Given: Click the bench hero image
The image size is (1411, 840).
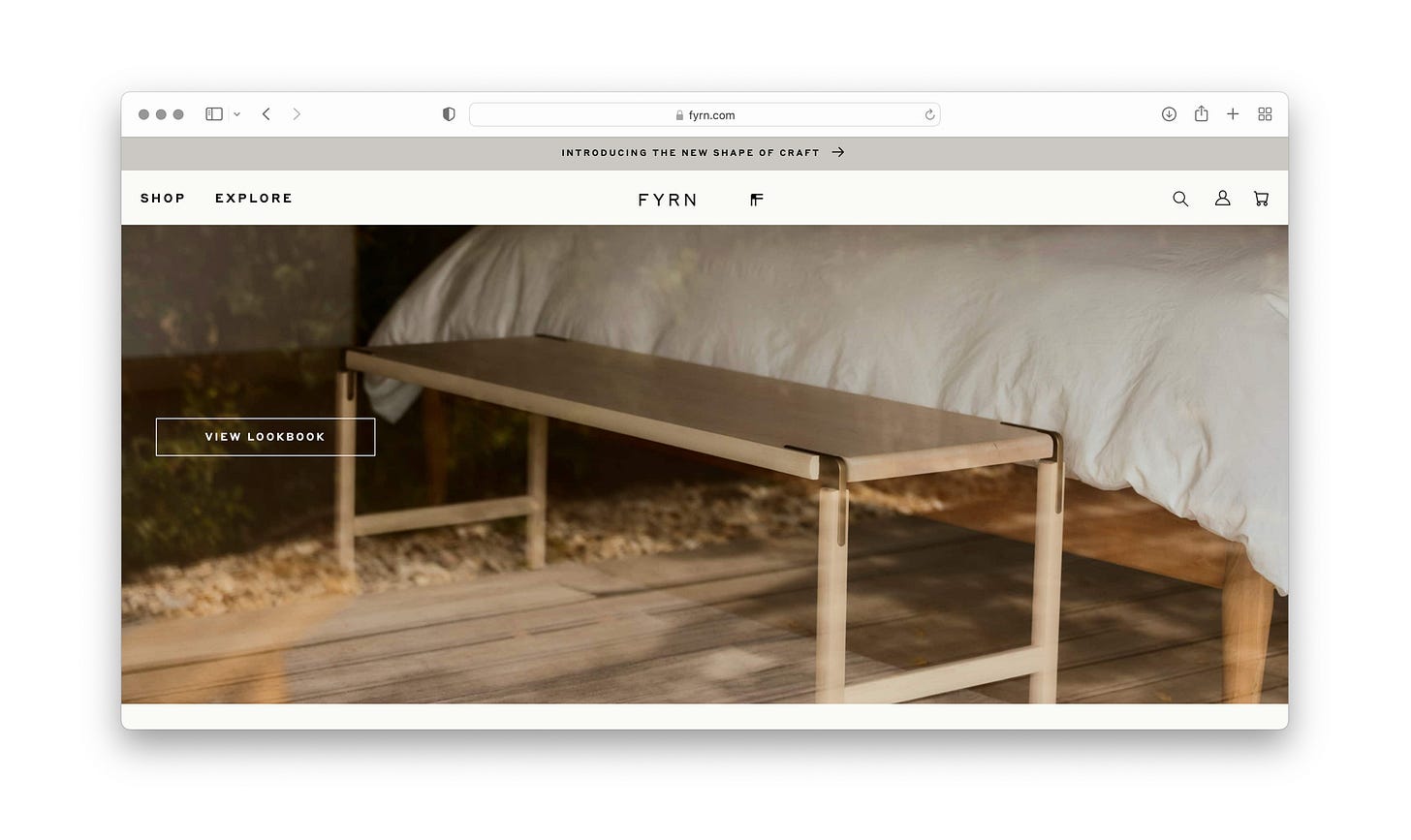Looking at the screenshot, I should (705, 464).
